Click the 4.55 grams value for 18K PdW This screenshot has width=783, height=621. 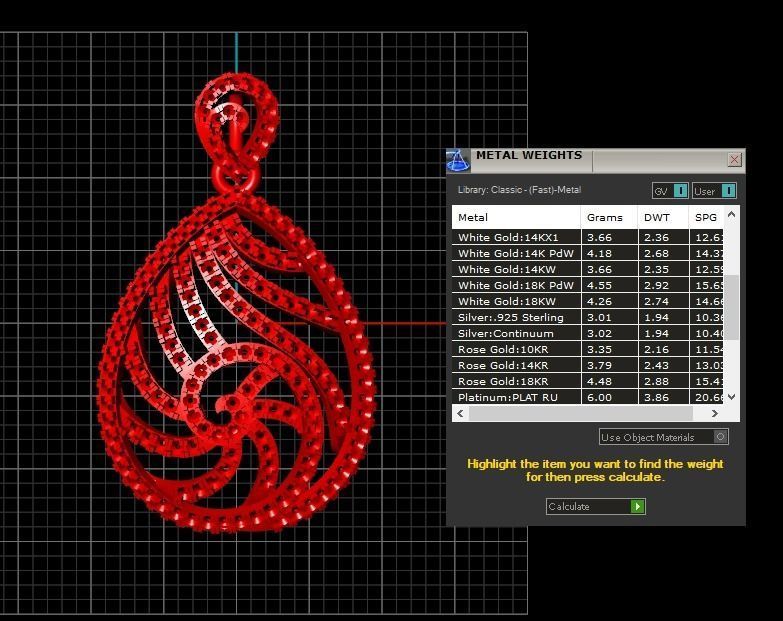click(599, 286)
